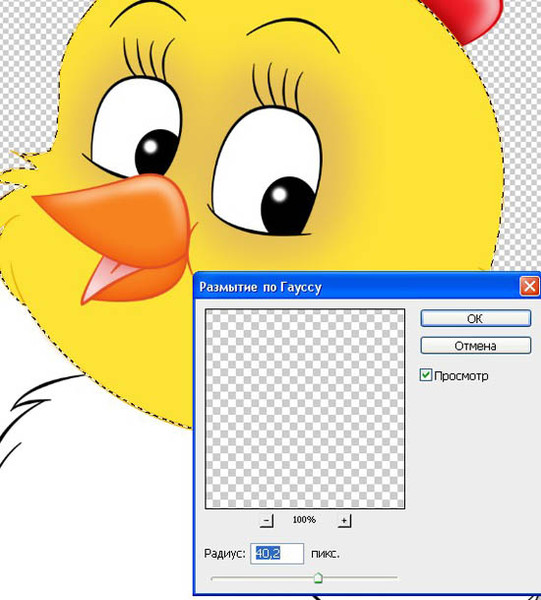541x600 pixels.
Task: Click the 100% preview zoom label
Action: [304, 520]
